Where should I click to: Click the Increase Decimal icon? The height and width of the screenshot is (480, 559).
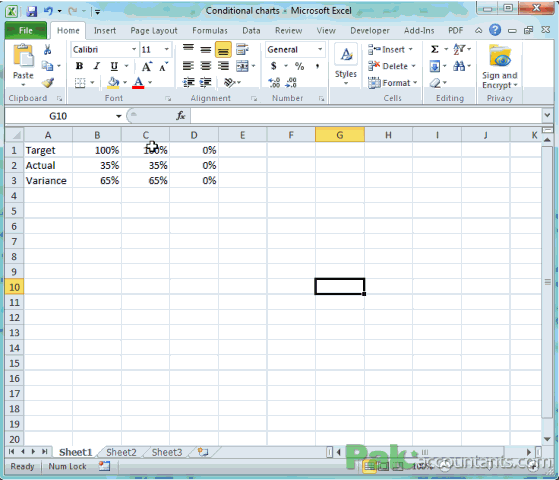(274, 83)
